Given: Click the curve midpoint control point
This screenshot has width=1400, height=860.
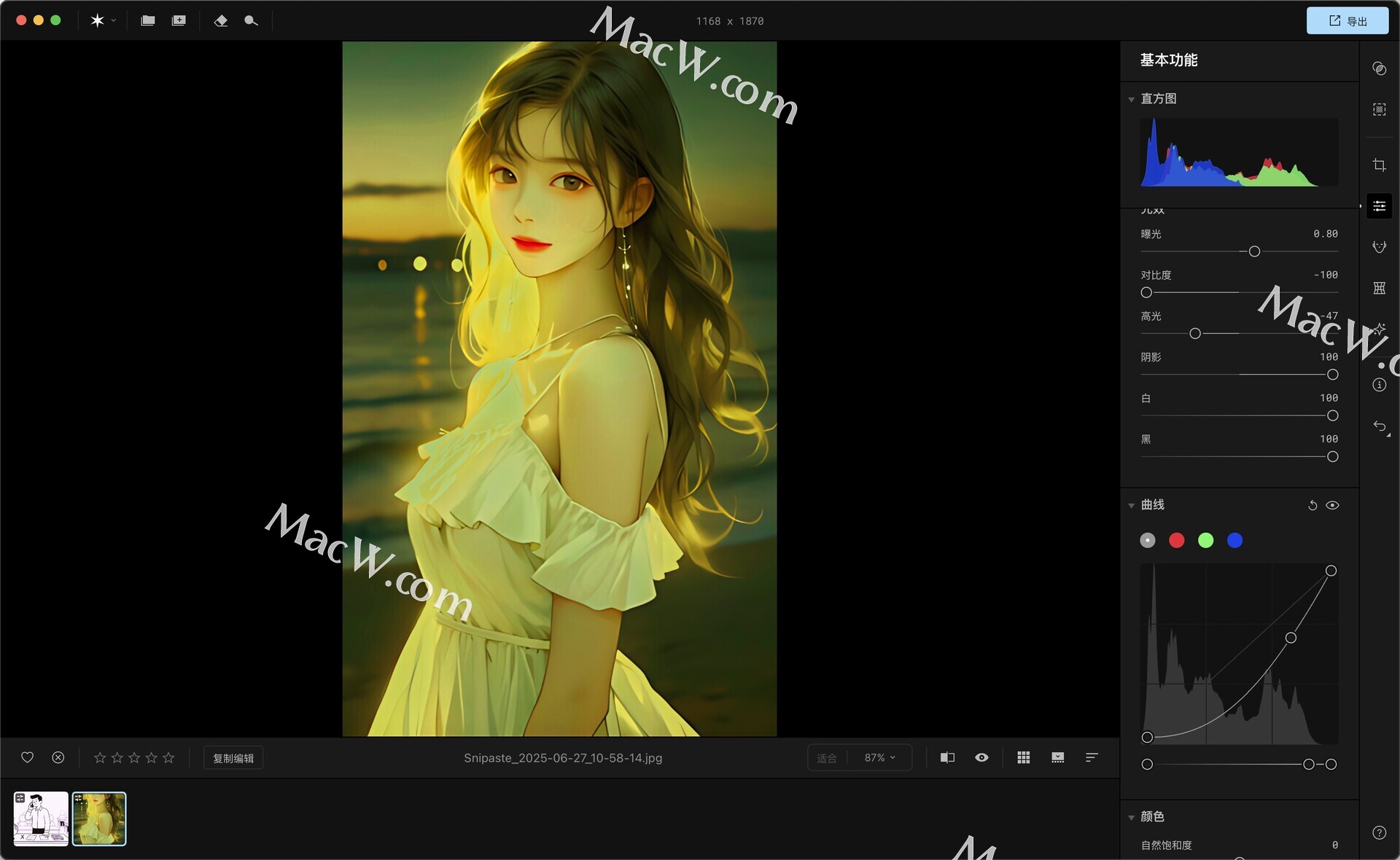Looking at the screenshot, I should coord(1291,638).
